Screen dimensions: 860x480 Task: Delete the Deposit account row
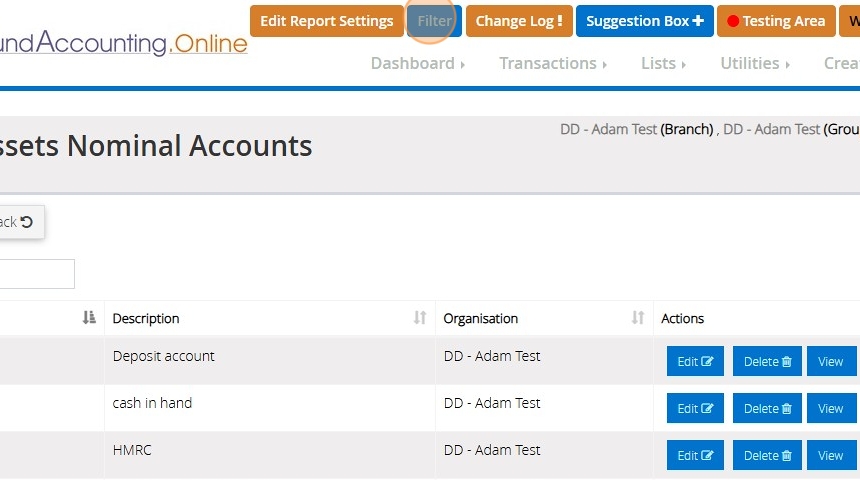pos(767,361)
